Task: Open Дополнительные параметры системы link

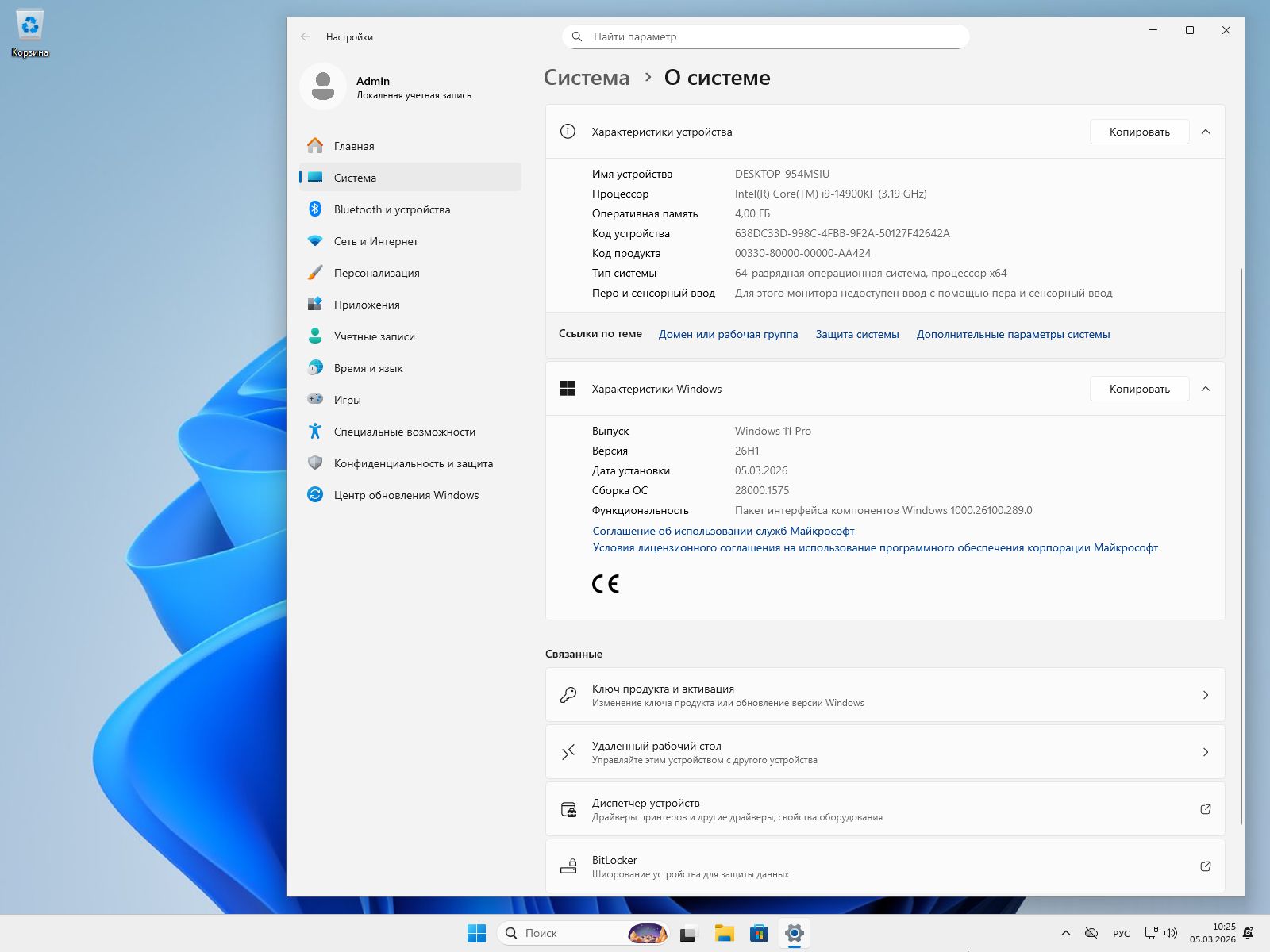Action: click(x=1013, y=334)
